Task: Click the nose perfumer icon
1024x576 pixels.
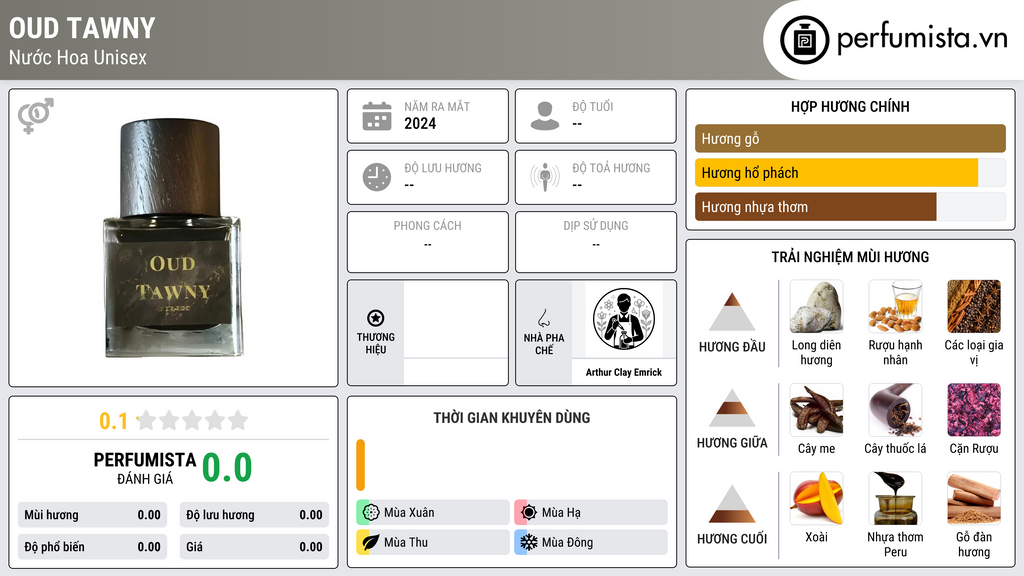Action: 543,318
